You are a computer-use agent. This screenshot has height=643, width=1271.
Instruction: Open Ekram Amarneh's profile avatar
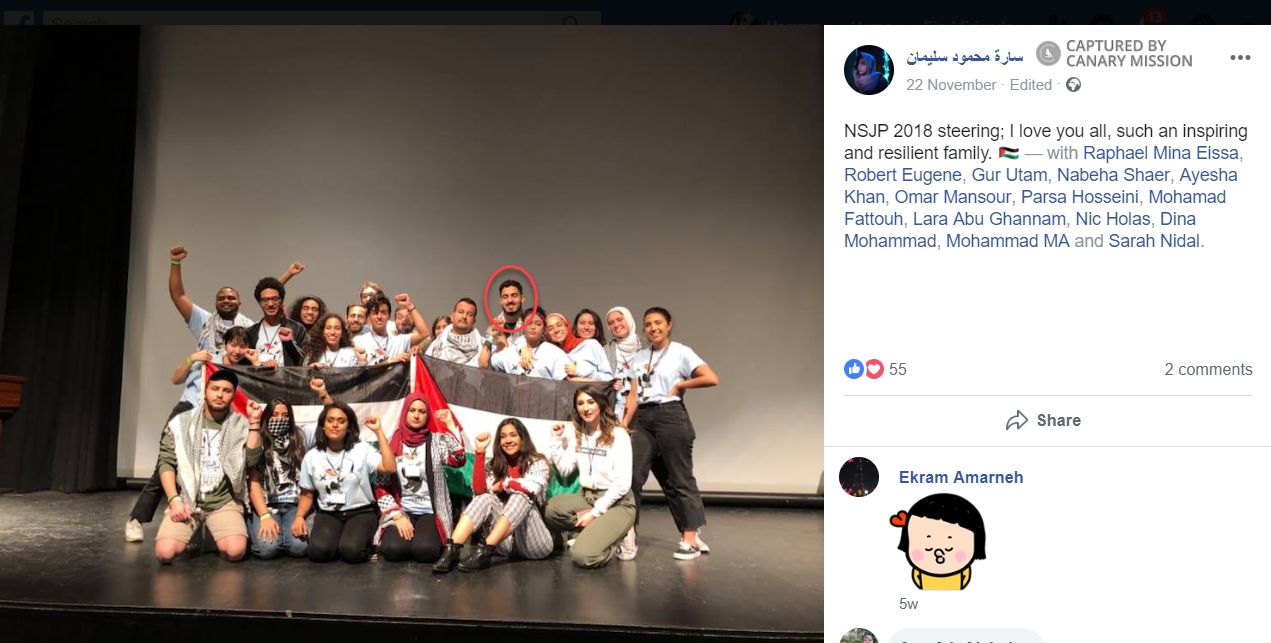(x=859, y=477)
